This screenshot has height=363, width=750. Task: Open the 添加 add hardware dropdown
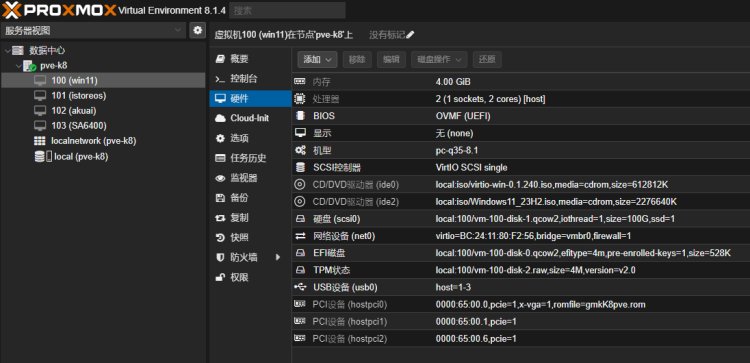point(318,59)
